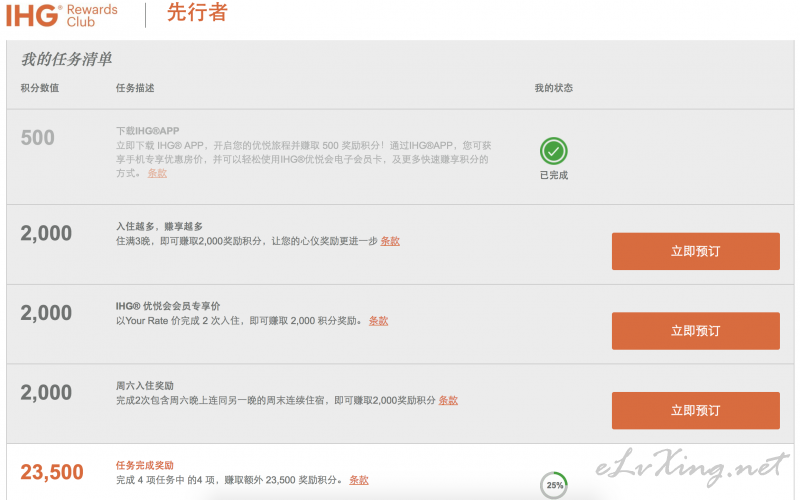
Task: Click the 积分数值 column header
Action: (x=40, y=88)
